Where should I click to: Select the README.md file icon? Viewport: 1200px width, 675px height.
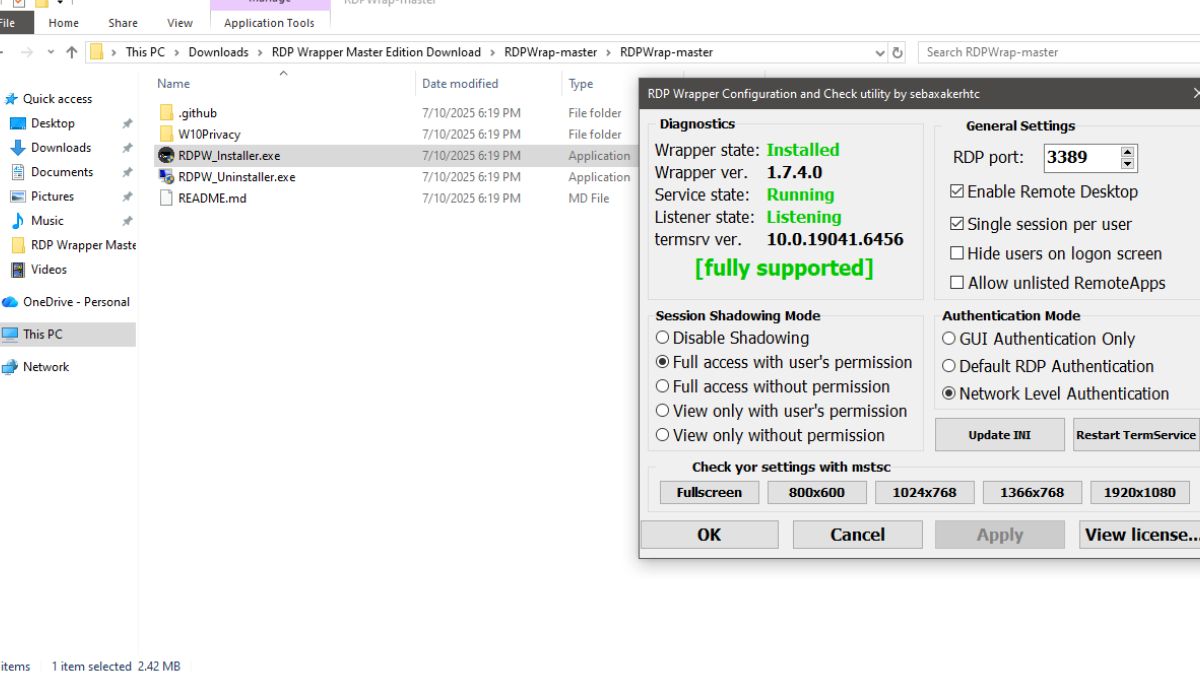(165, 198)
